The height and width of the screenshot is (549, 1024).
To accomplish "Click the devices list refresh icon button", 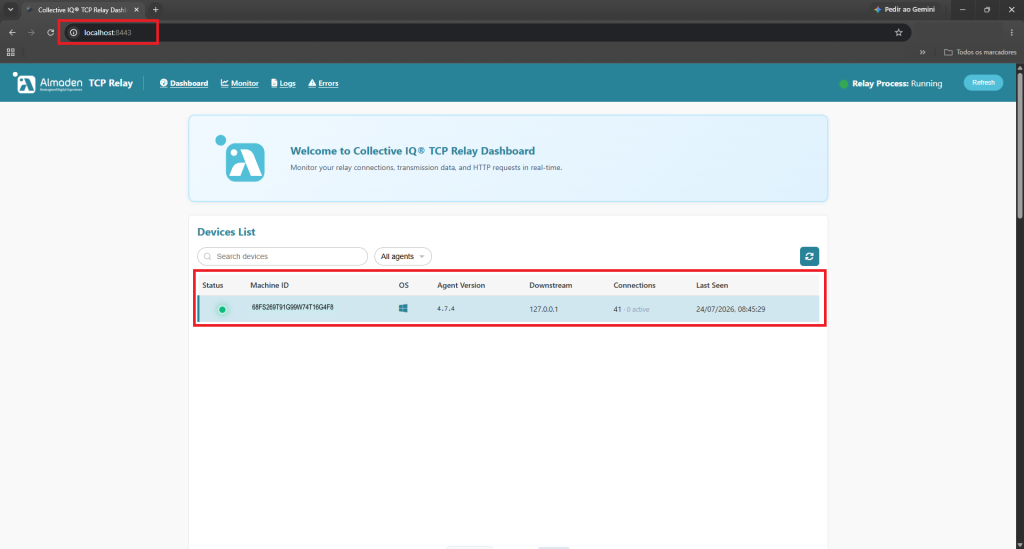I will click(809, 257).
